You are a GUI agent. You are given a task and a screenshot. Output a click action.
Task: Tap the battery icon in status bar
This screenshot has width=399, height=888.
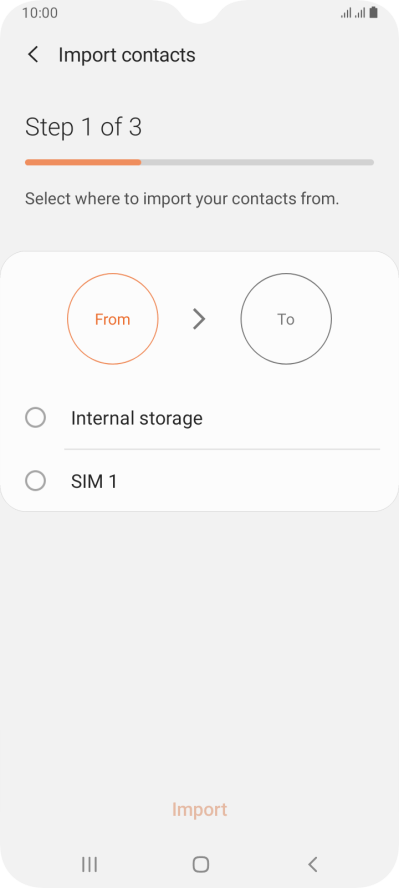[x=374, y=12]
